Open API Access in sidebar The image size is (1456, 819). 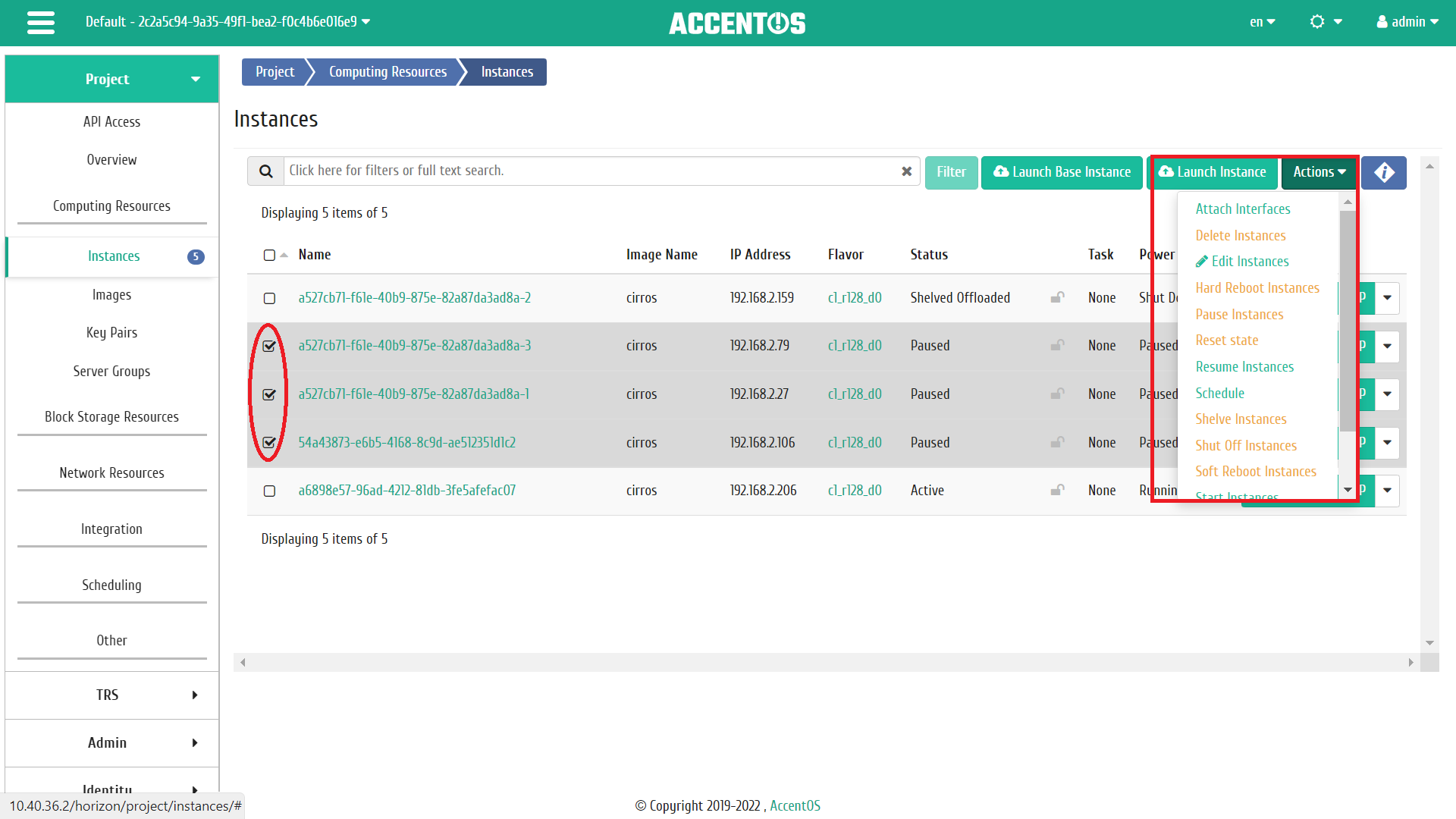tap(112, 121)
